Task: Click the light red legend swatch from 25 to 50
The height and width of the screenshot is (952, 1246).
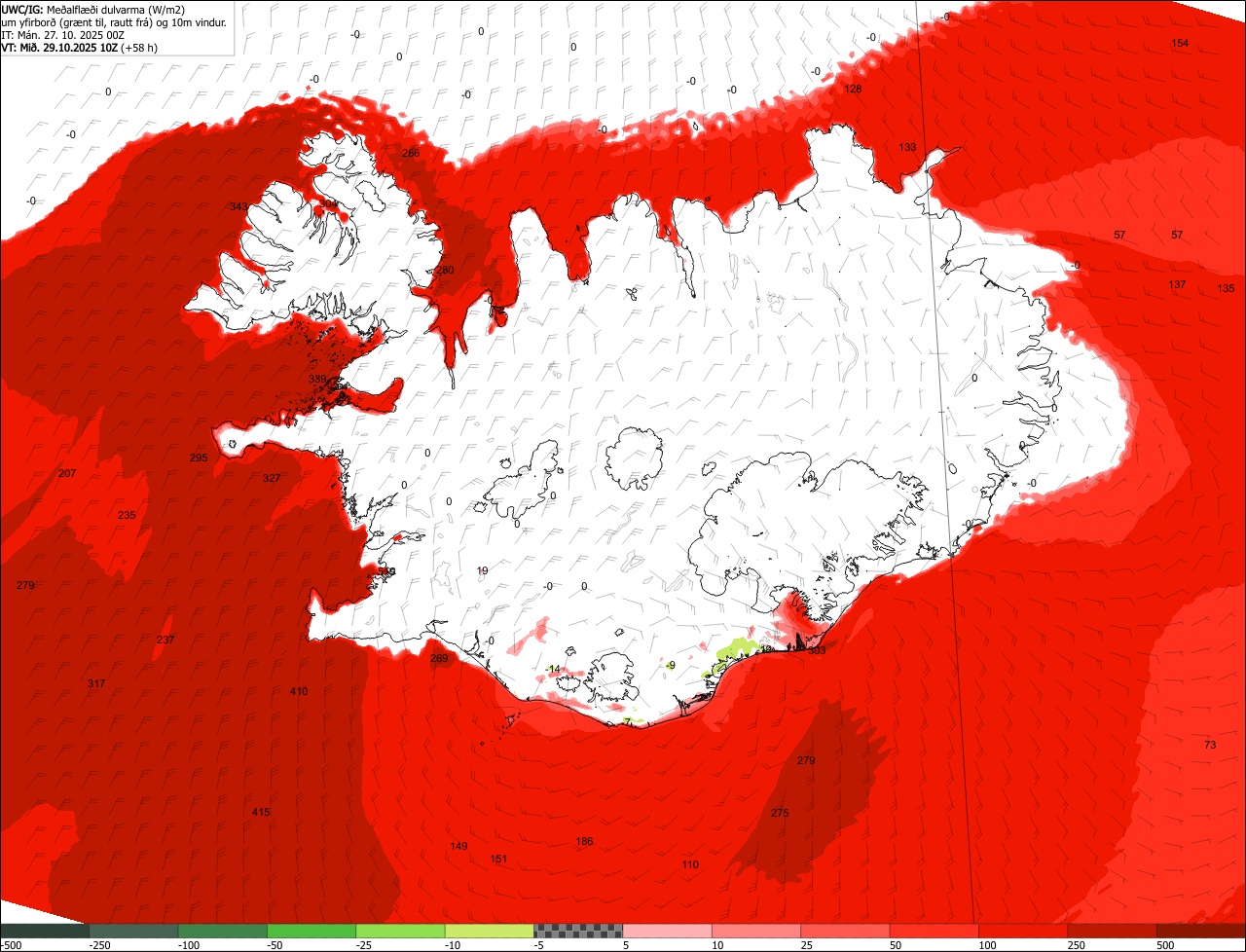Action: (x=845, y=931)
